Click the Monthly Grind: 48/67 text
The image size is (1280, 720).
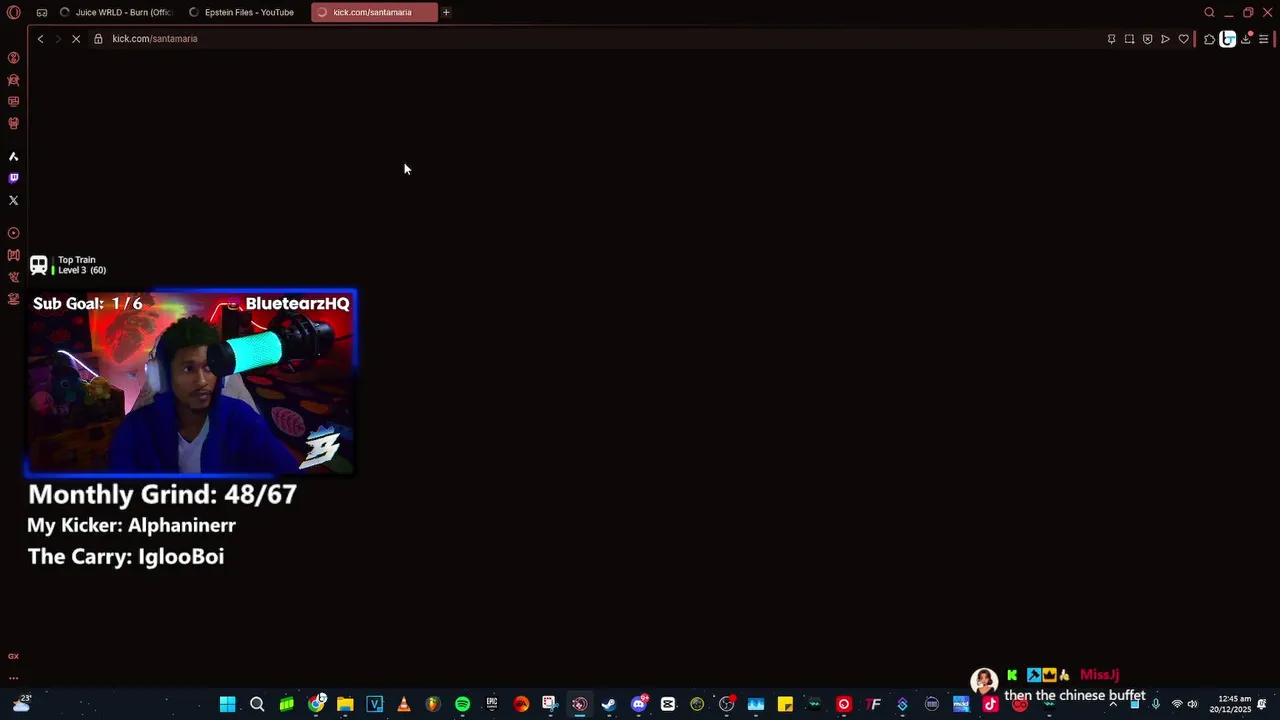162,494
